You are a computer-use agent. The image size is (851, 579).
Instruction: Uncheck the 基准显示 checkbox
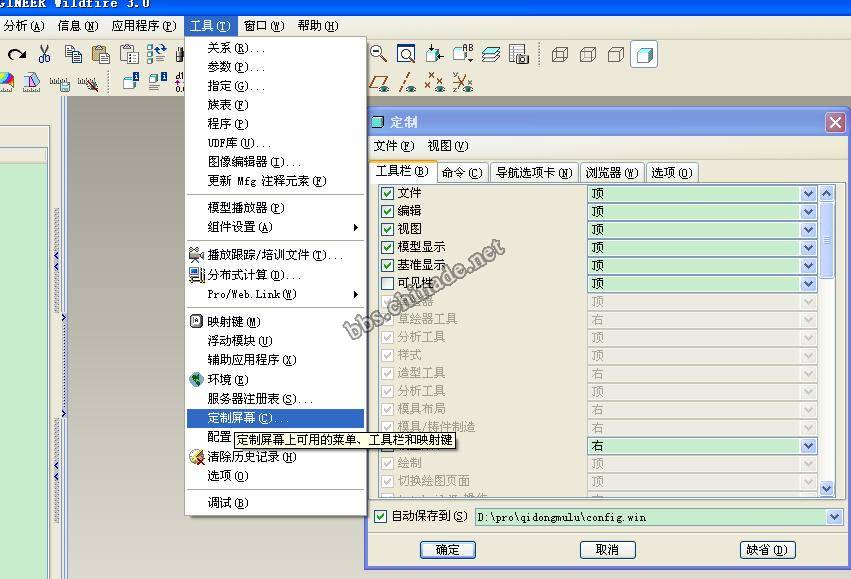pos(387,265)
